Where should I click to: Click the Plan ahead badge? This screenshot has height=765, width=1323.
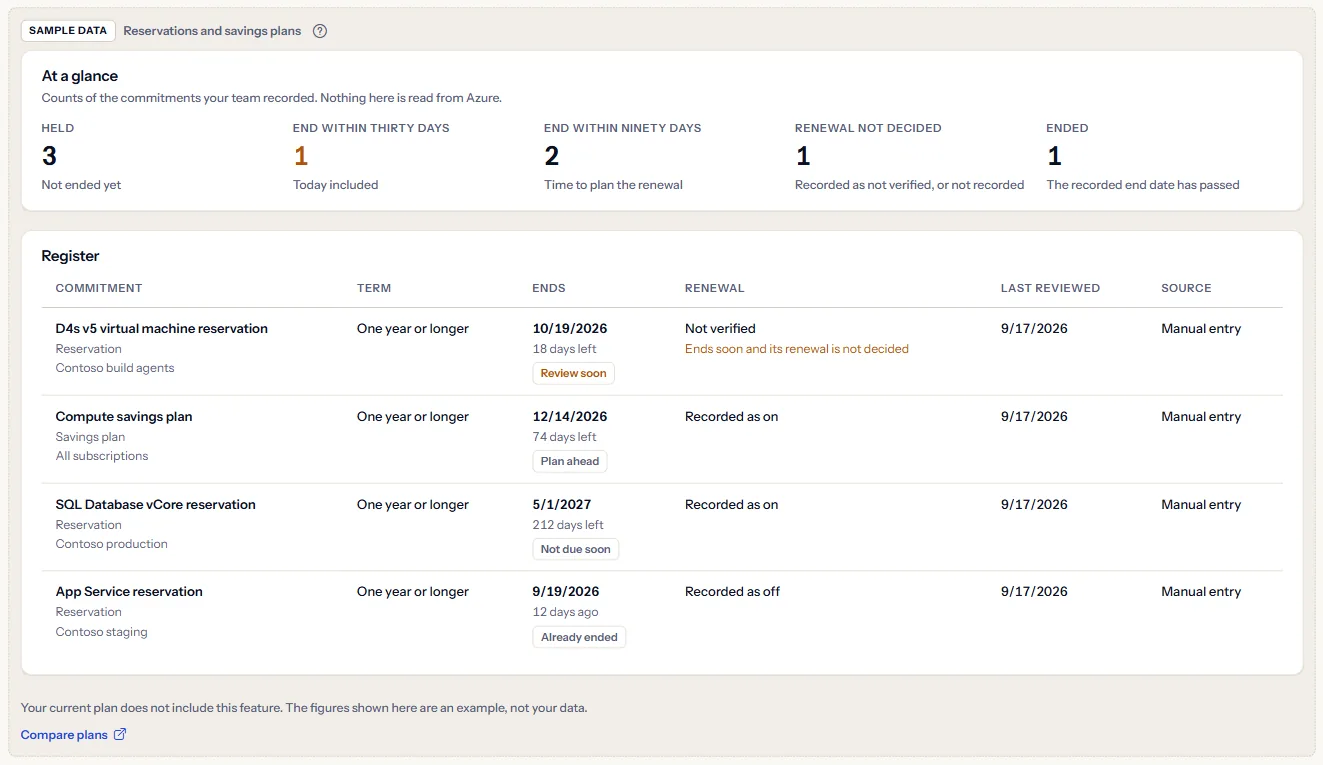tap(570, 461)
